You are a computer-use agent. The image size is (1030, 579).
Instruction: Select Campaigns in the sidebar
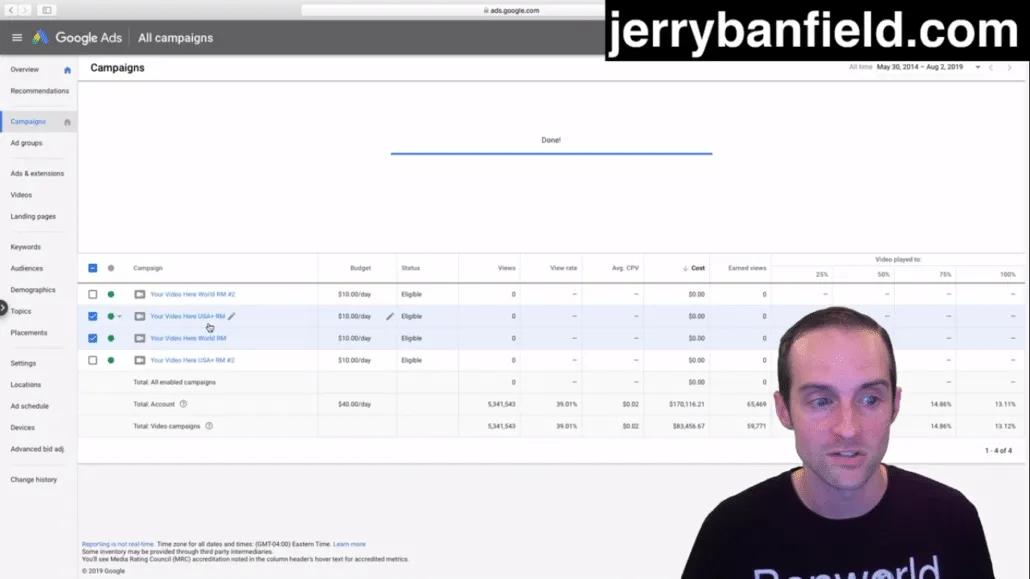tap(28, 122)
